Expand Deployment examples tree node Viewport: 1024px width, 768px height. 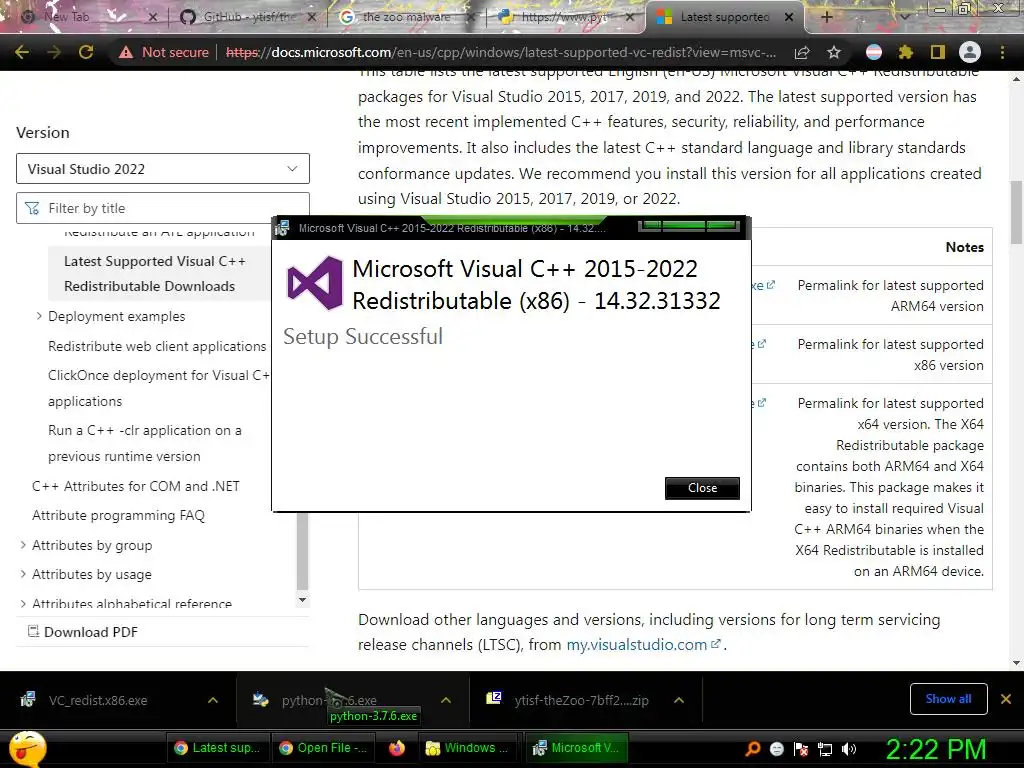(39, 316)
